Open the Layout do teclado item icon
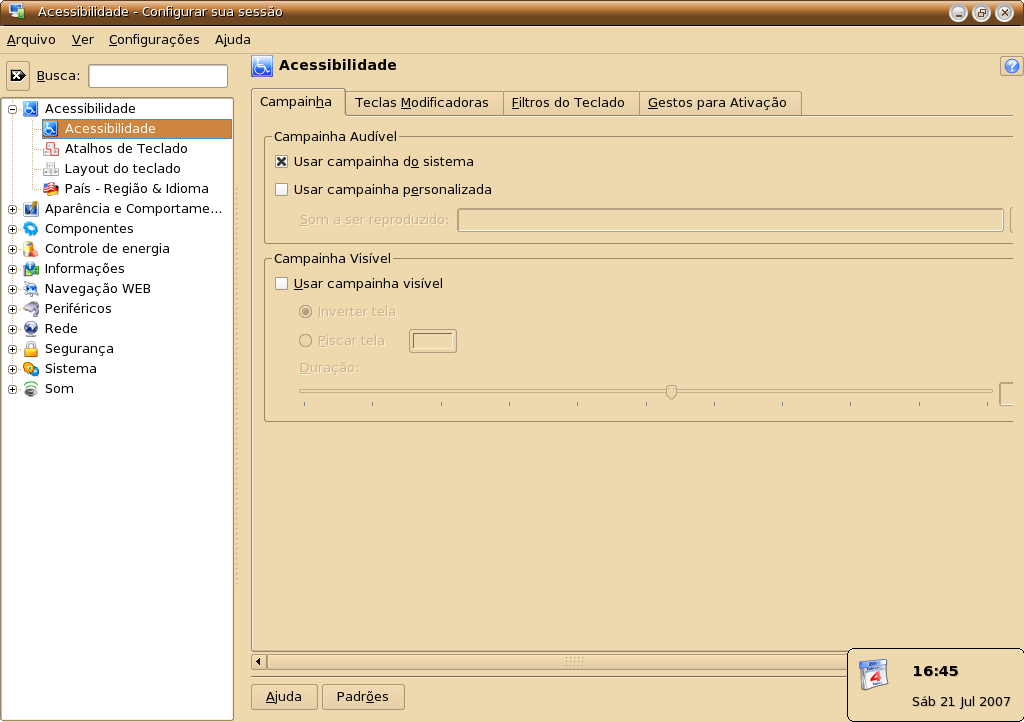The height and width of the screenshot is (722, 1024). tap(51, 169)
